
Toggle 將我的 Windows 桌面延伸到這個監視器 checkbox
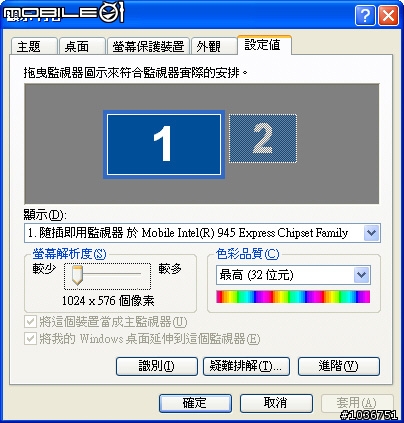pyautogui.click(x=30, y=339)
